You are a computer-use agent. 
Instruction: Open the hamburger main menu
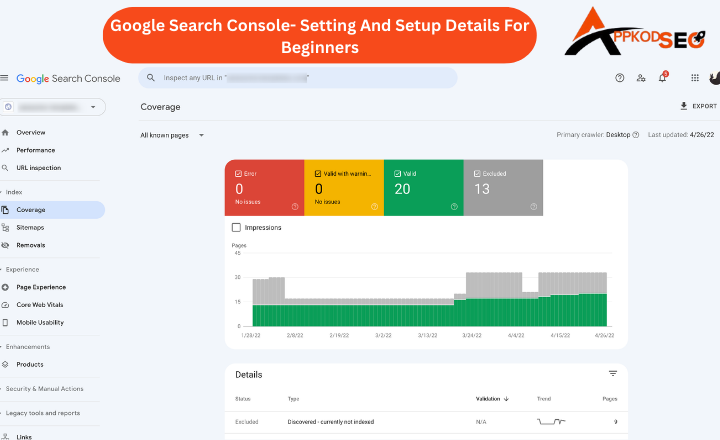[4, 78]
